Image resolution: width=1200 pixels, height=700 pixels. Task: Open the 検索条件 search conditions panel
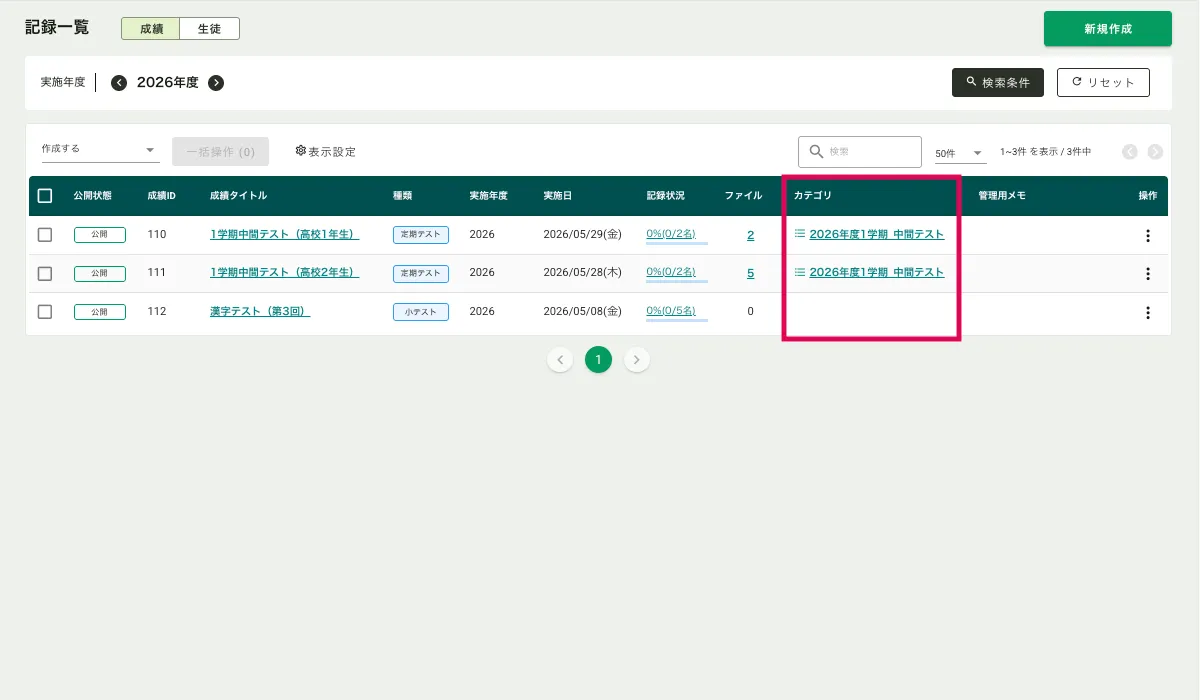click(997, 83)
